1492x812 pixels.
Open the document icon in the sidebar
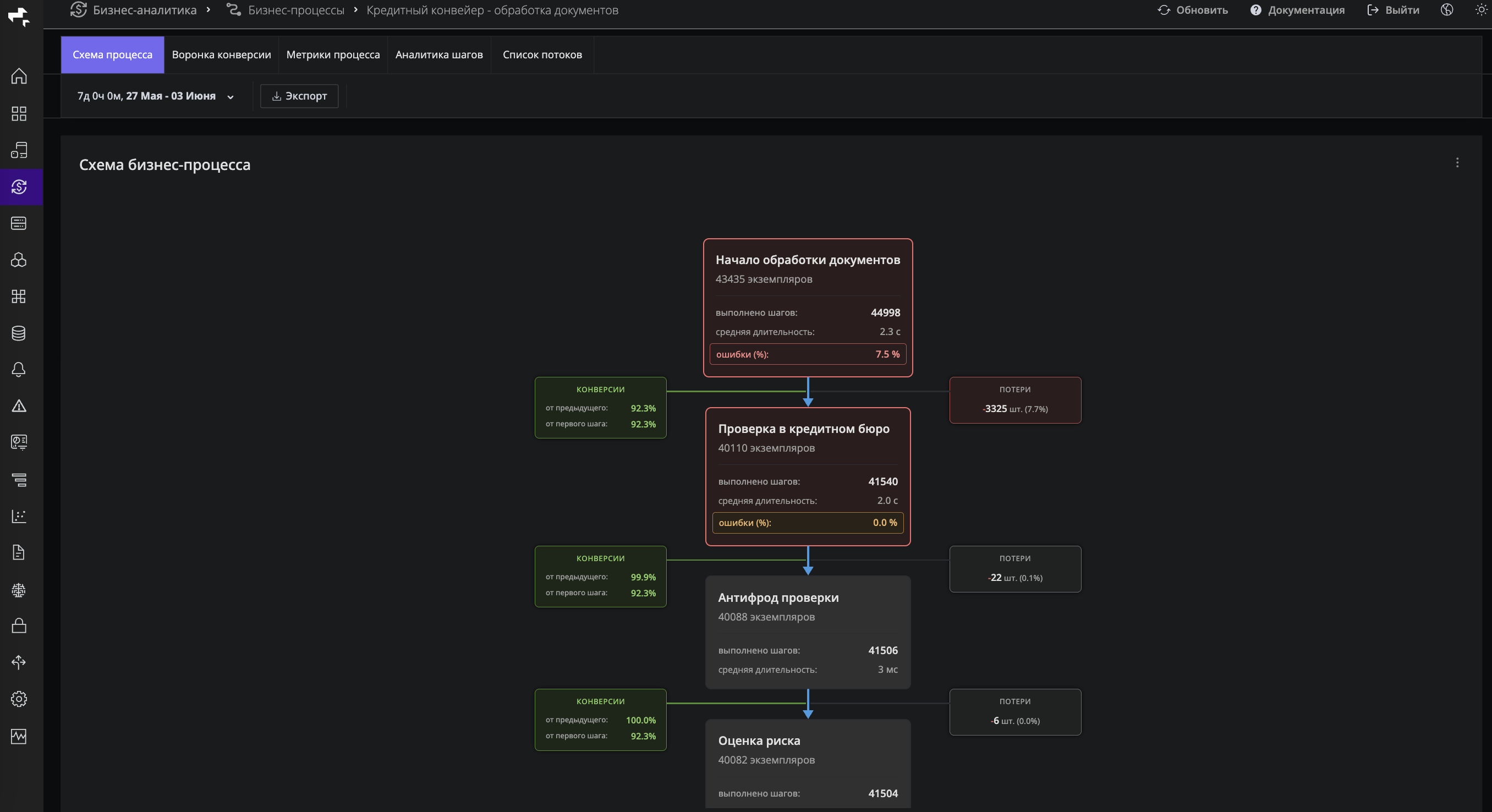19,552
